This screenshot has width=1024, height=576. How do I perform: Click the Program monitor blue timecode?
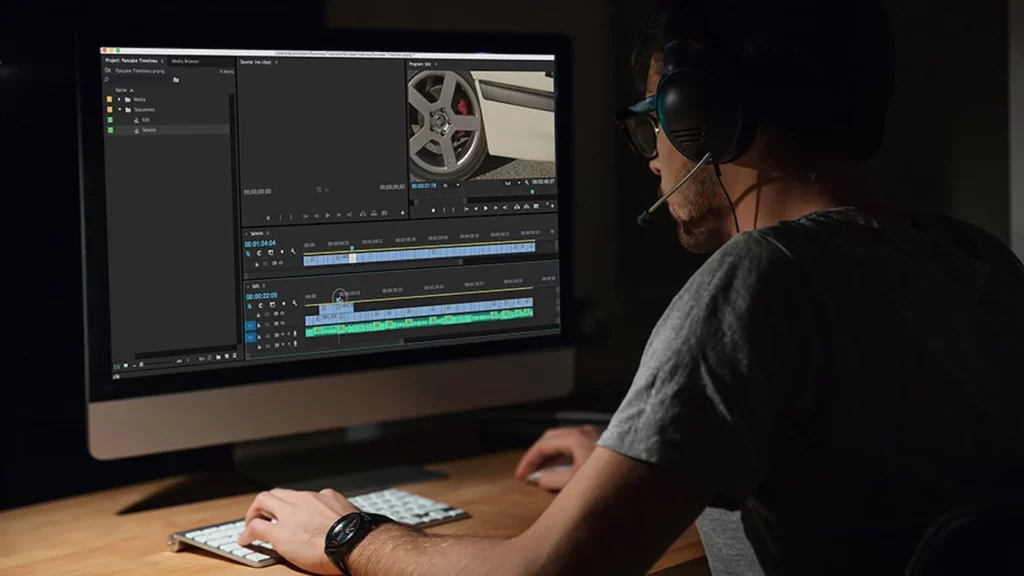pyautogui.click(x=424, y=186)
